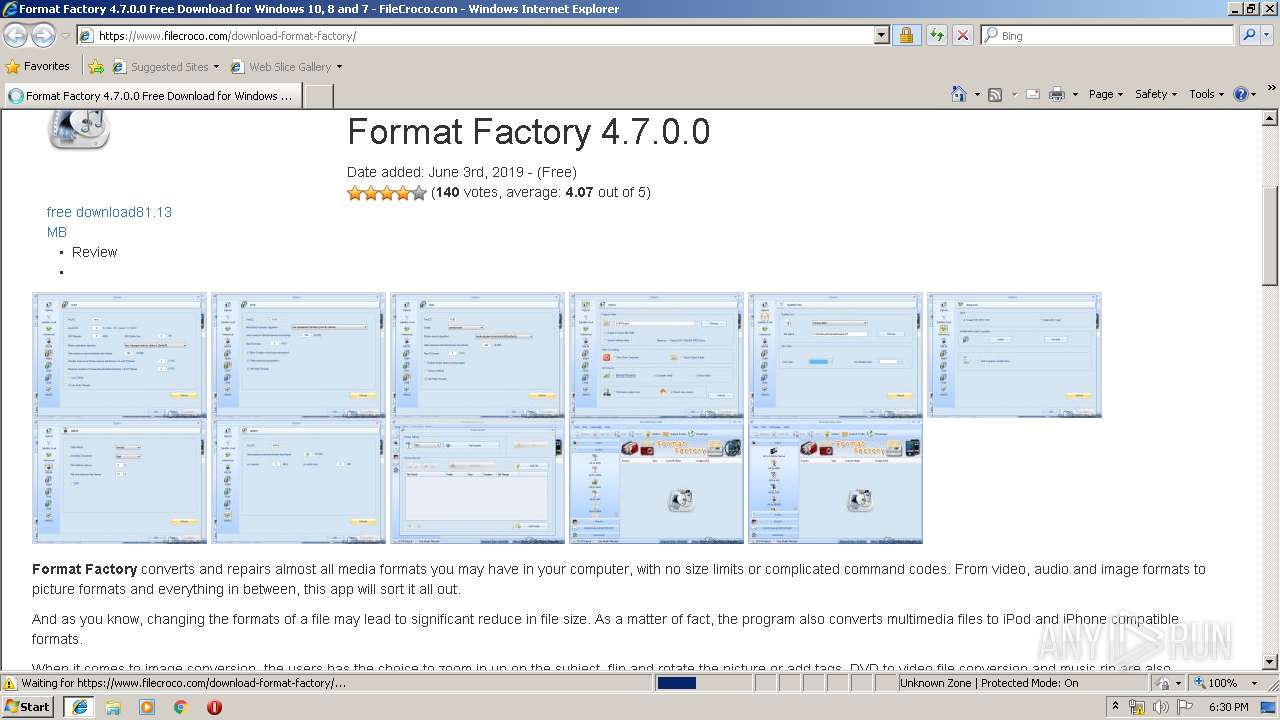Open the Tools menu
Viewport: 1280px width, 720px height.
coord(1206,94)
